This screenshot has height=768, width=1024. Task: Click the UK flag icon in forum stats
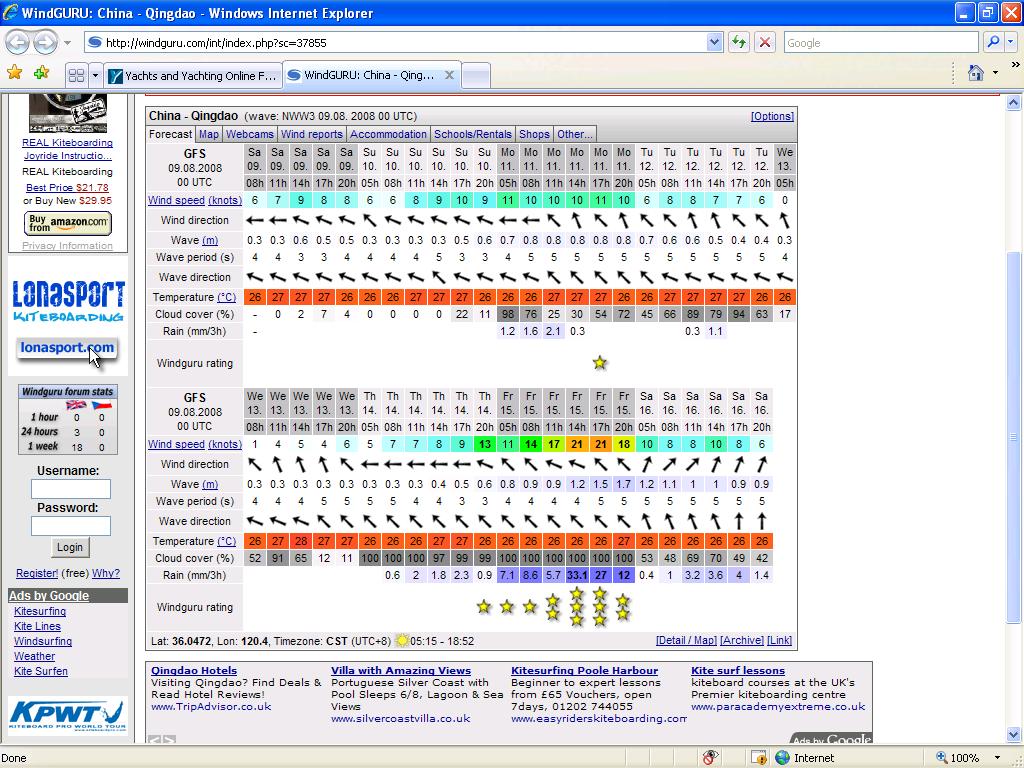point(76,405)
